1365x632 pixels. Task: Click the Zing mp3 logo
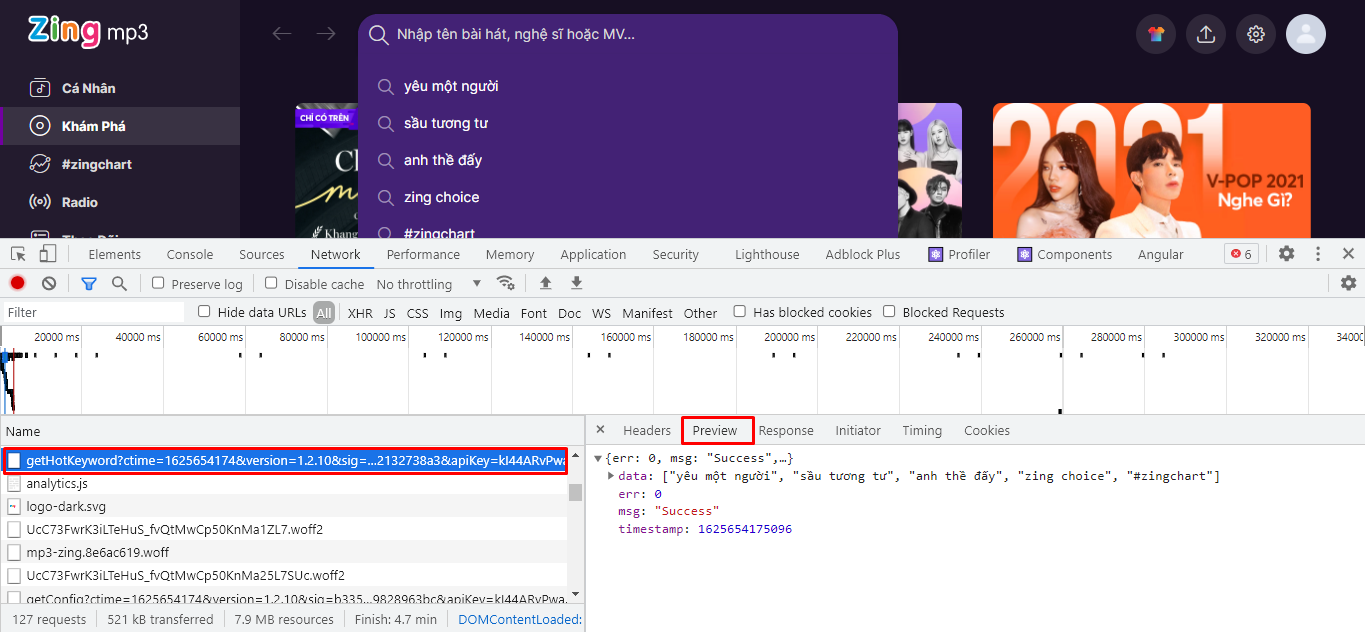click(88, 32)
